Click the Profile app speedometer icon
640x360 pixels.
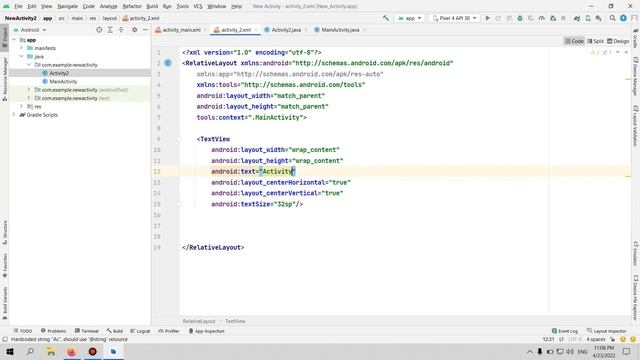point(542,18)
